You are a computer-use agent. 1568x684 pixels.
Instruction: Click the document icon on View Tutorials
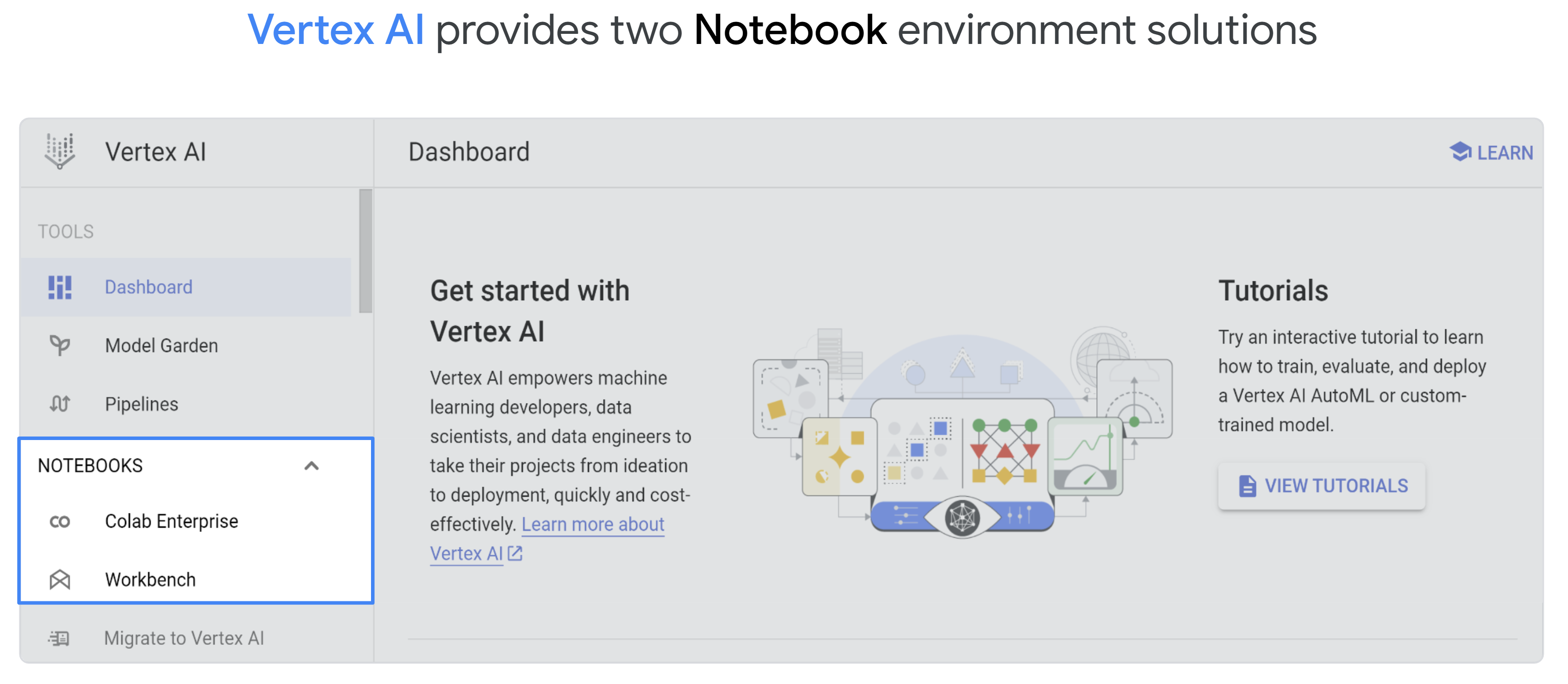(x=1247, y=486)
